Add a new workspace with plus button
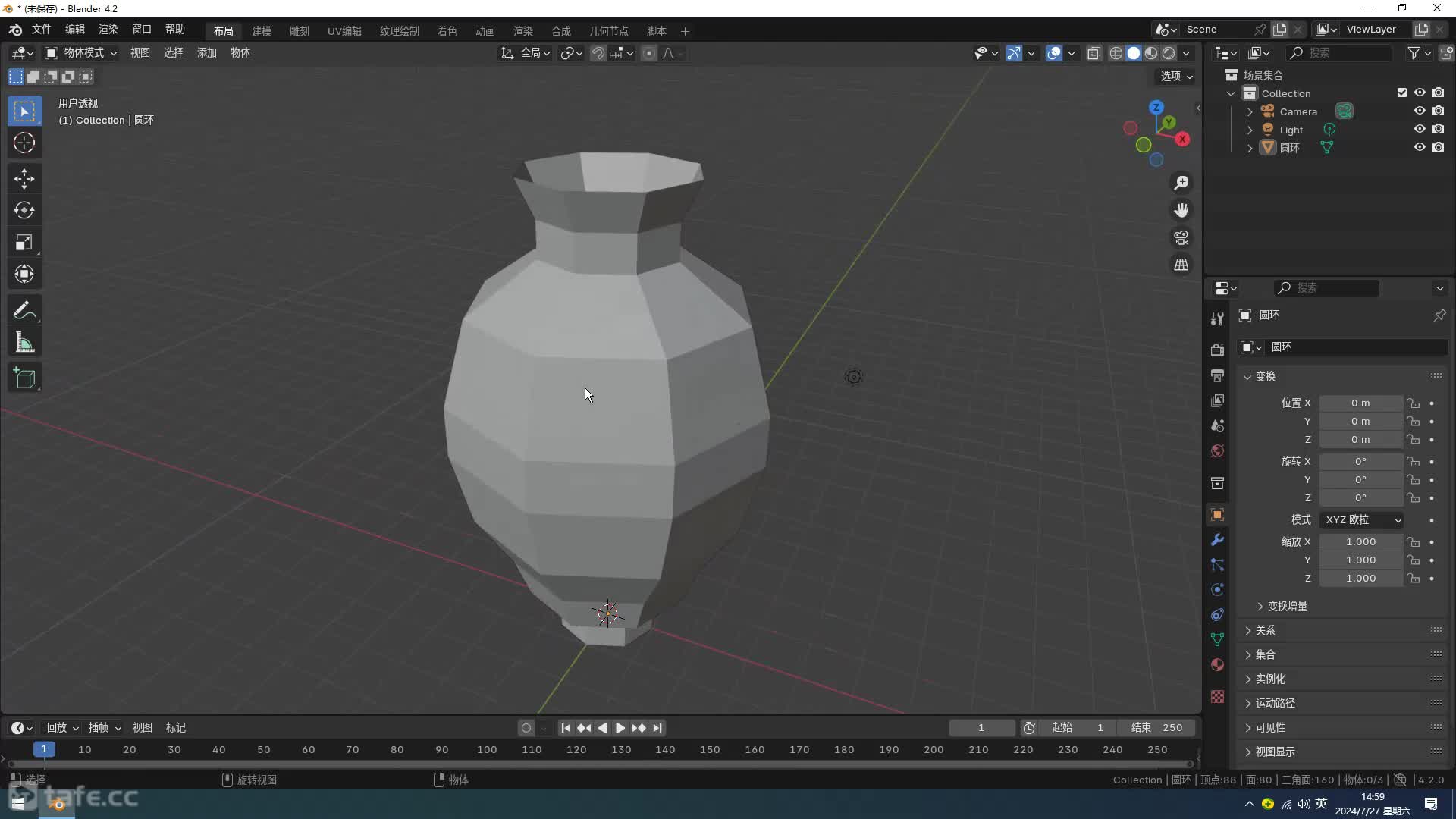 click(685, 31)
